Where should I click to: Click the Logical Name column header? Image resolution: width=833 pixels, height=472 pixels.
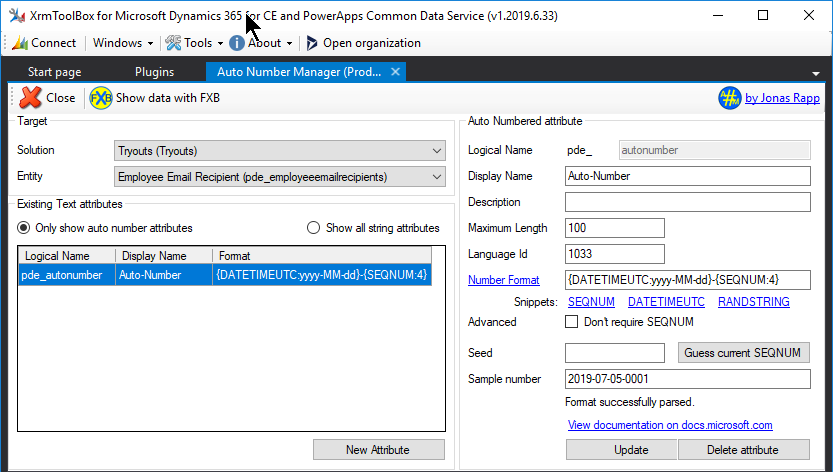tap(67, 256)
